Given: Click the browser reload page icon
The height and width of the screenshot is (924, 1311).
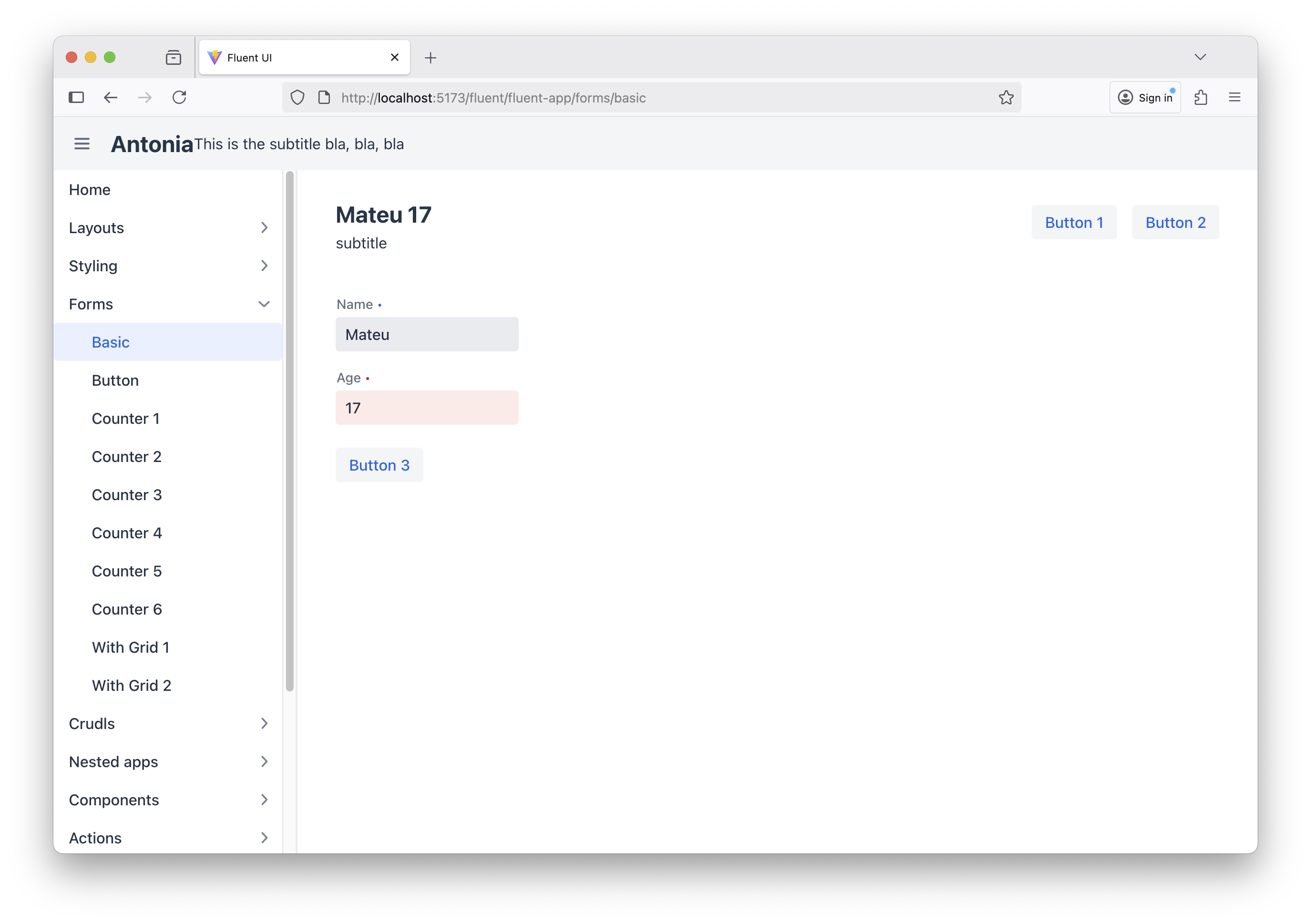Looking at the screenshot, I should (x=179, y=98).
